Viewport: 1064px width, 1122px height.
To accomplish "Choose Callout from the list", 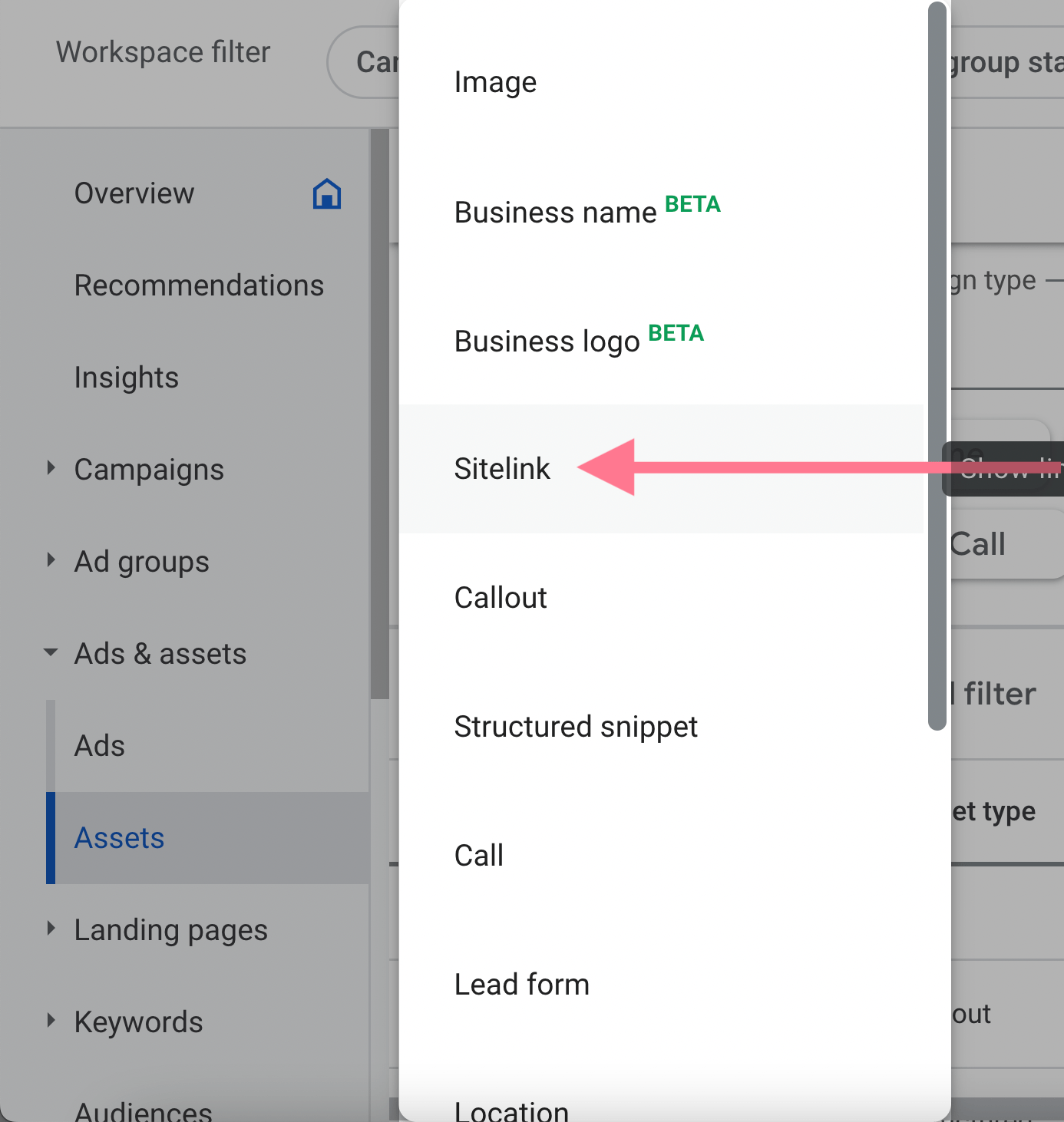I will click(501, 598).
